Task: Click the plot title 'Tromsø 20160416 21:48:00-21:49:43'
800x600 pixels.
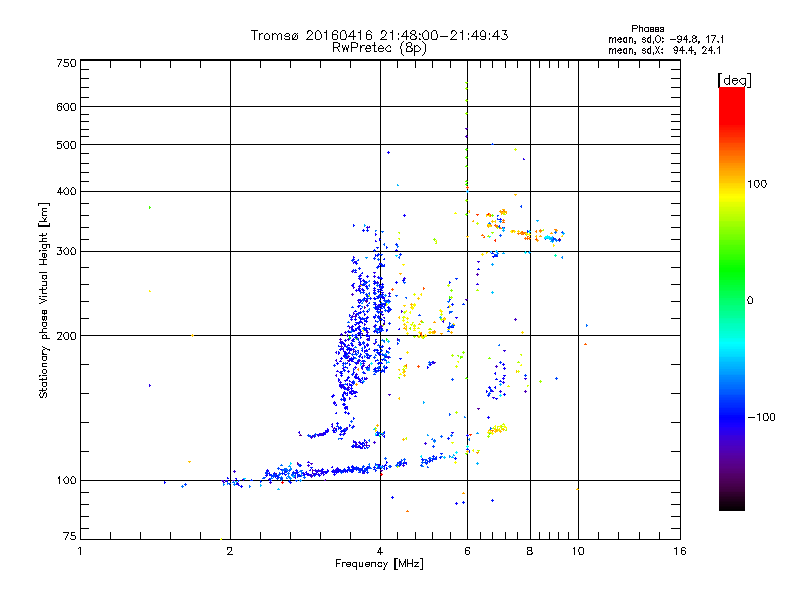Action: point(379,35)
